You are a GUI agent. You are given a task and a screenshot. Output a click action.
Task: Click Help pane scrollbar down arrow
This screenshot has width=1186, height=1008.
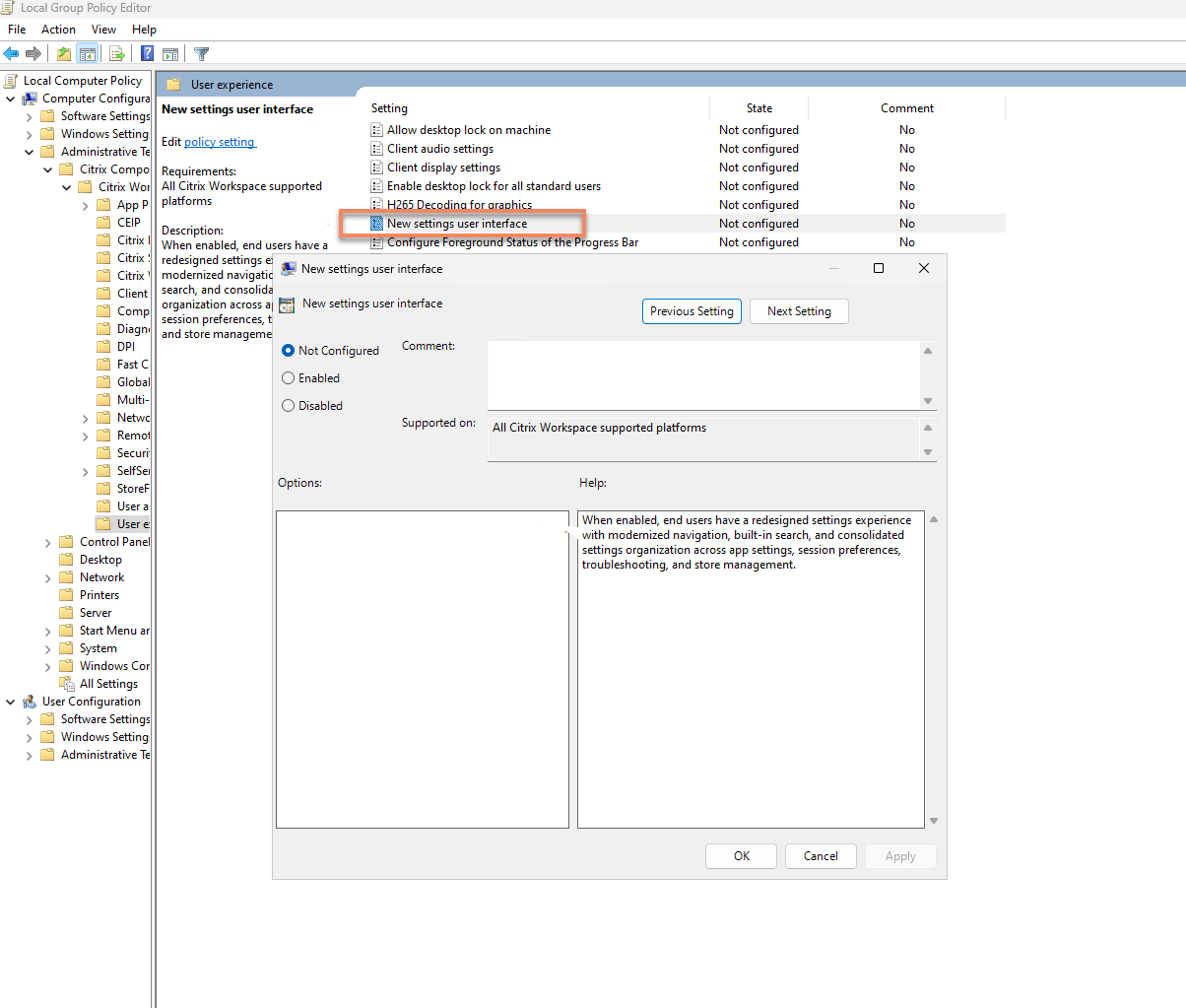pyautogui.click(x=934, y=821)
